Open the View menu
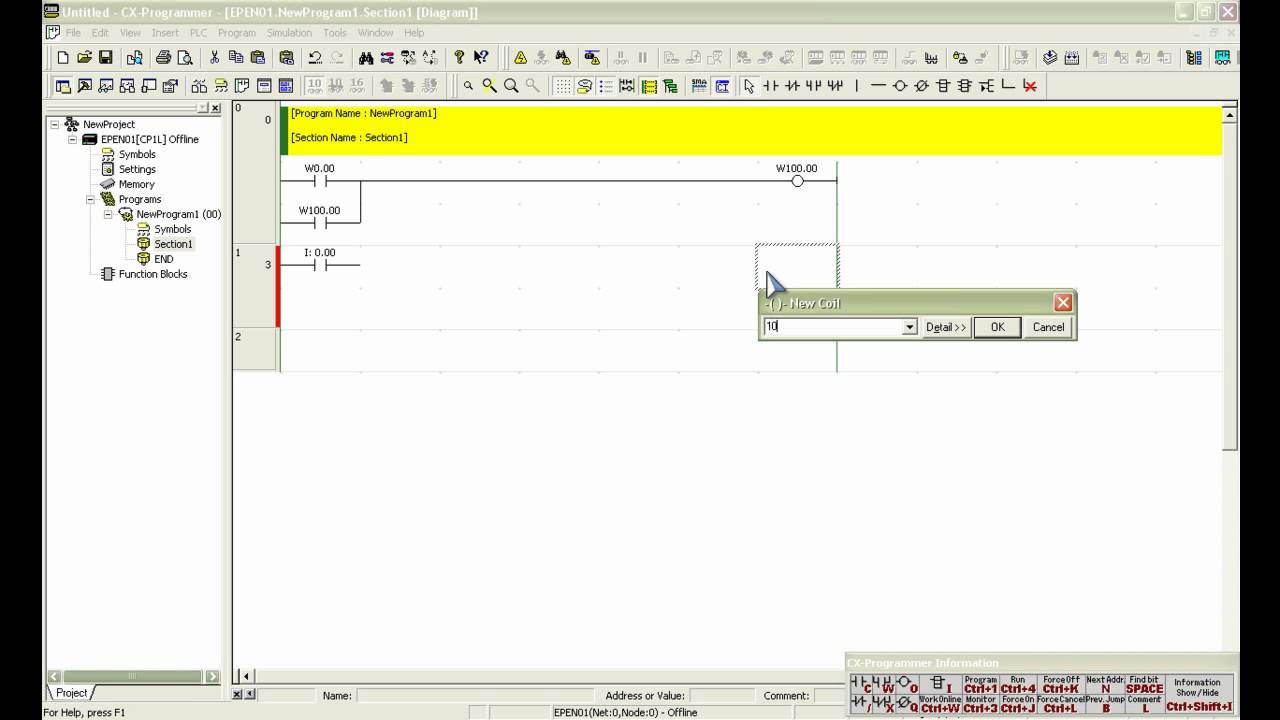 click(x=131, y=33)
